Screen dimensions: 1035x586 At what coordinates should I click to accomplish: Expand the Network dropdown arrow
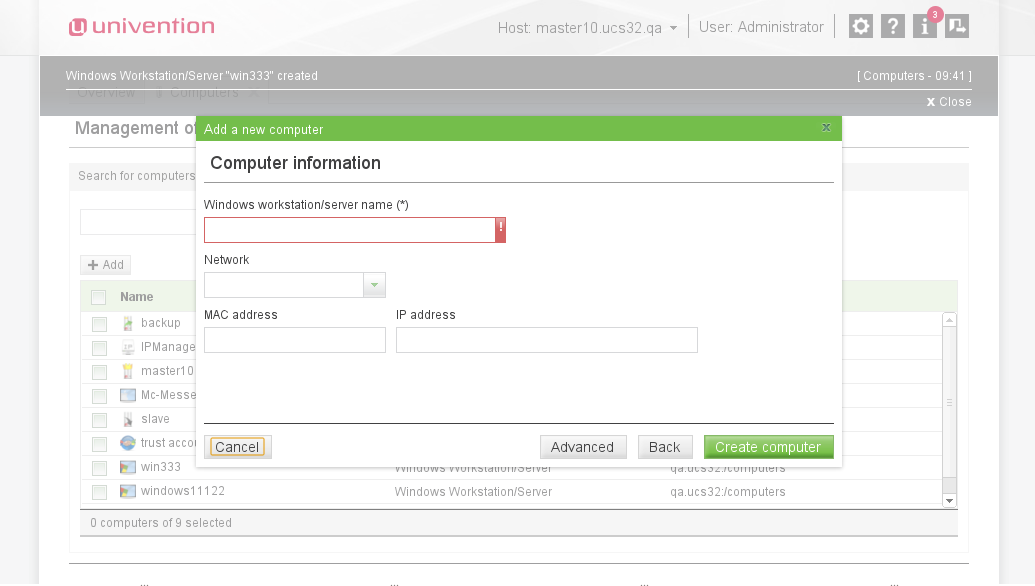pyautogui.click(x=374, y=285)
